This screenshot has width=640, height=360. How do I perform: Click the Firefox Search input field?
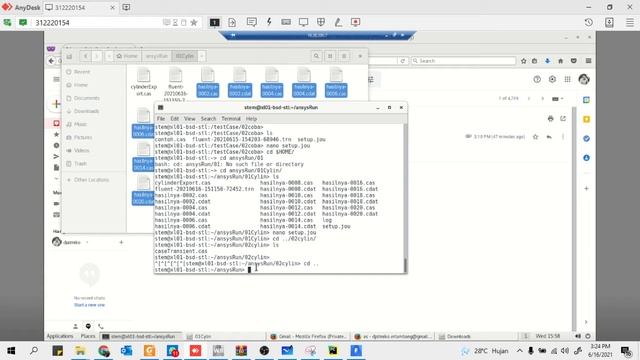(463, 60)
